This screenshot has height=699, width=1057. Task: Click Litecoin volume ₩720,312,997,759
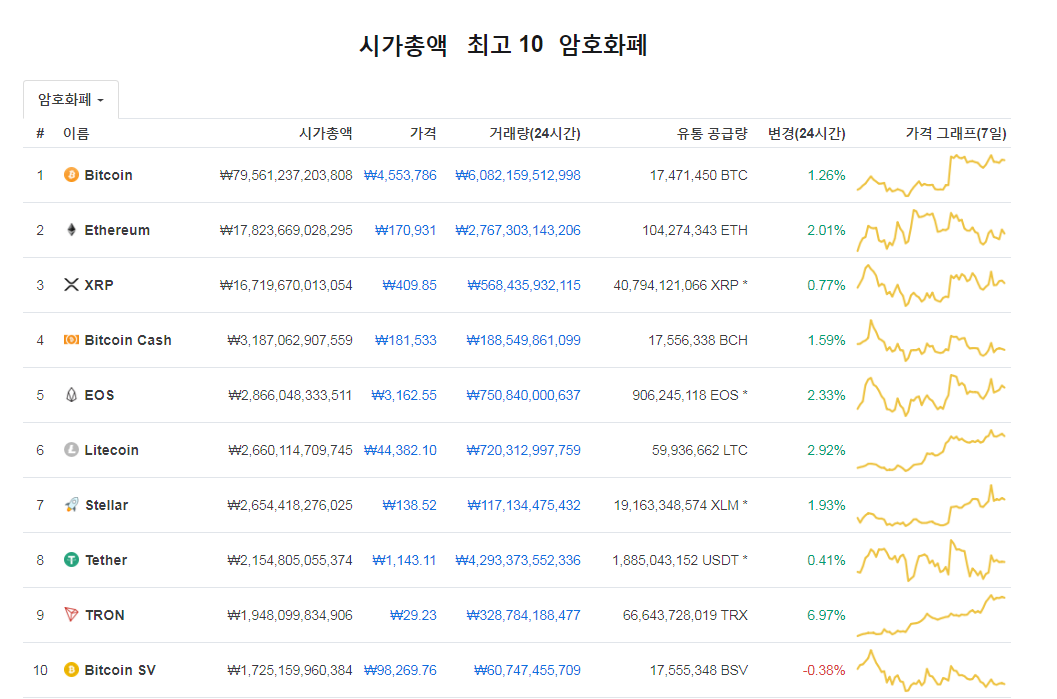pos(524,450)
